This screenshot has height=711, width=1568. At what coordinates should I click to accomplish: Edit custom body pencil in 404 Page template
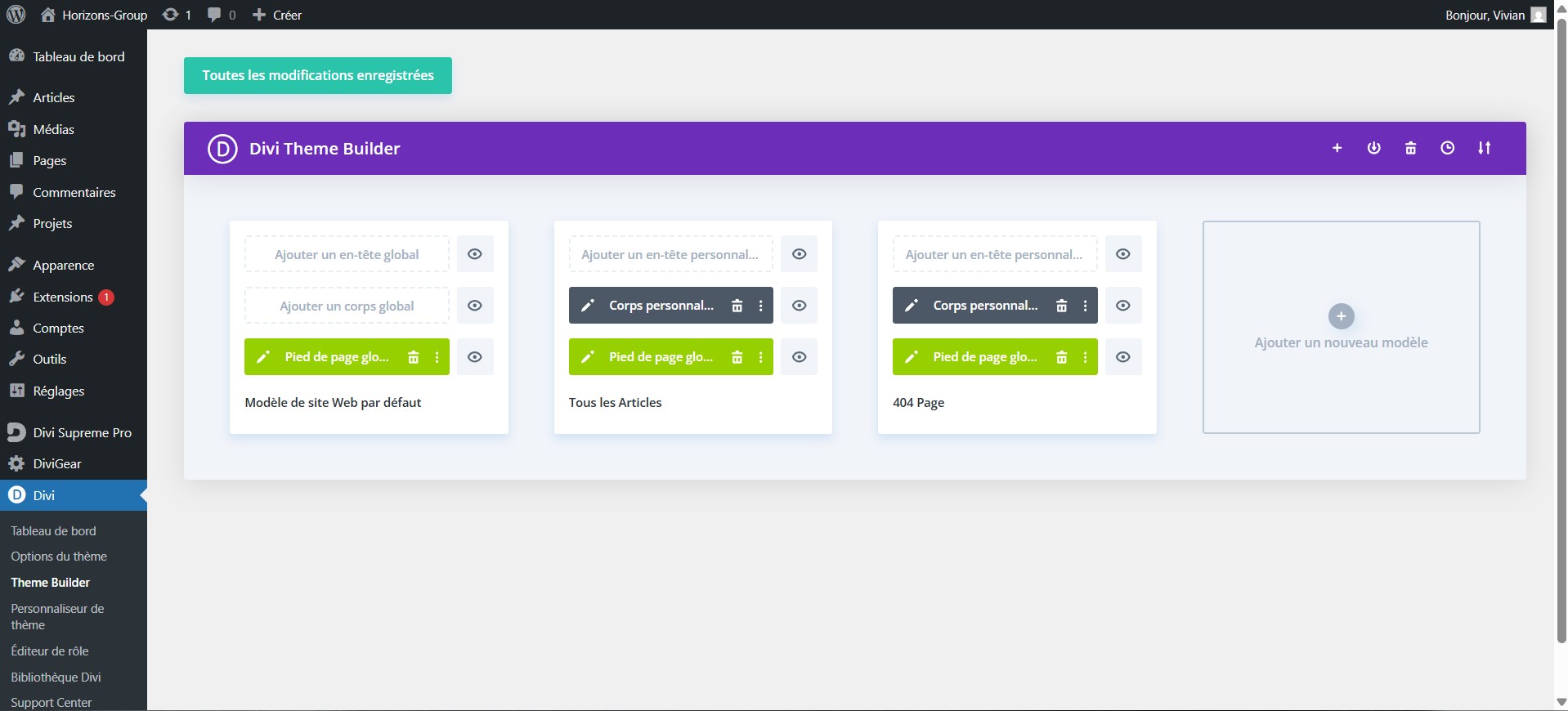(x=912, y=306)
